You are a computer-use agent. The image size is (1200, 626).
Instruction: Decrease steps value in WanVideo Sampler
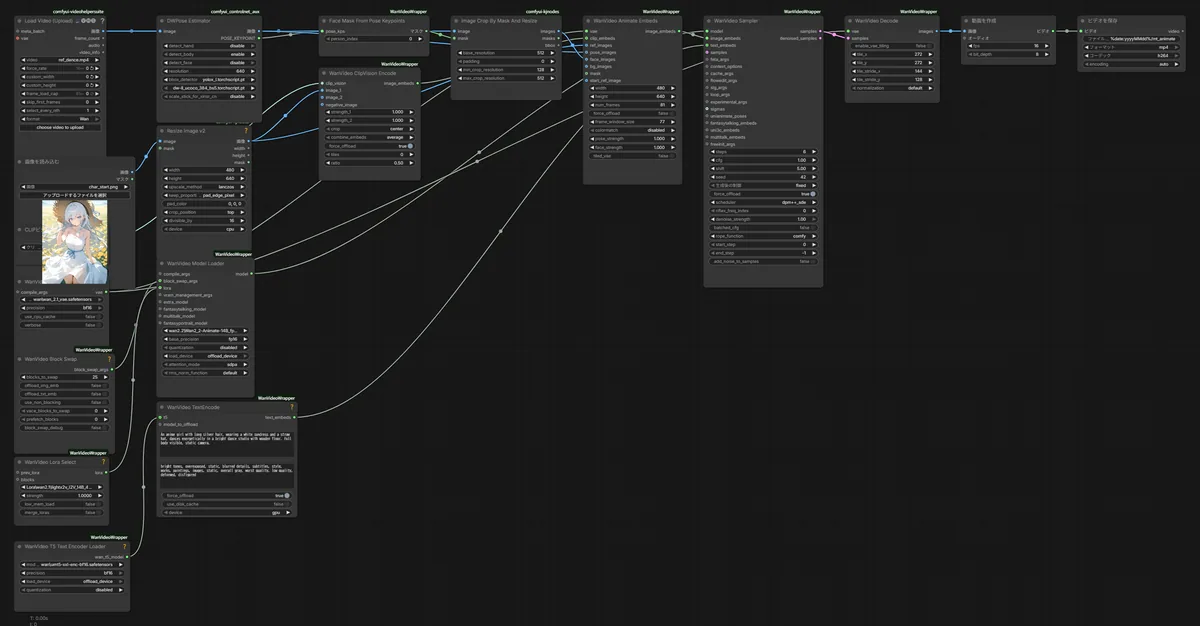click(x=713, y=151)
